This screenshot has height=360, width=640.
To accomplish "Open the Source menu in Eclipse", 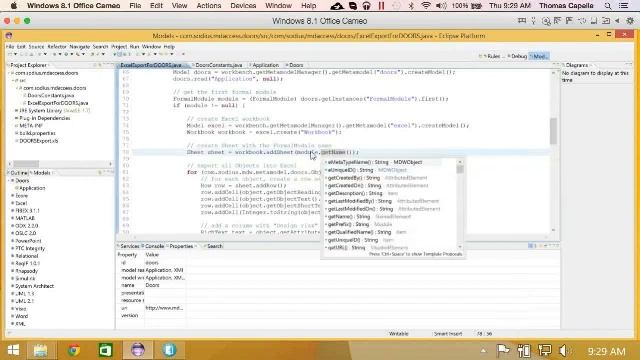I will [x=36, y=47].
